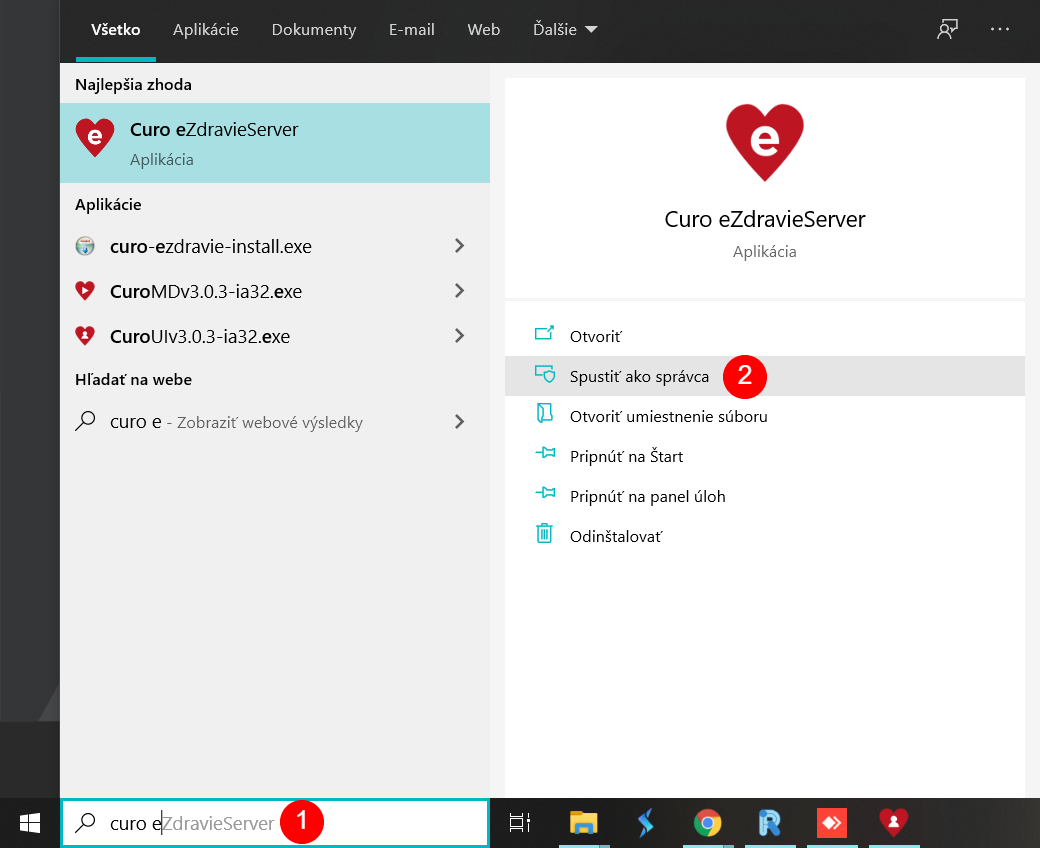
Task: Click the Curo eZdravieServer best match icon
Action: click(x=95, y=137)
